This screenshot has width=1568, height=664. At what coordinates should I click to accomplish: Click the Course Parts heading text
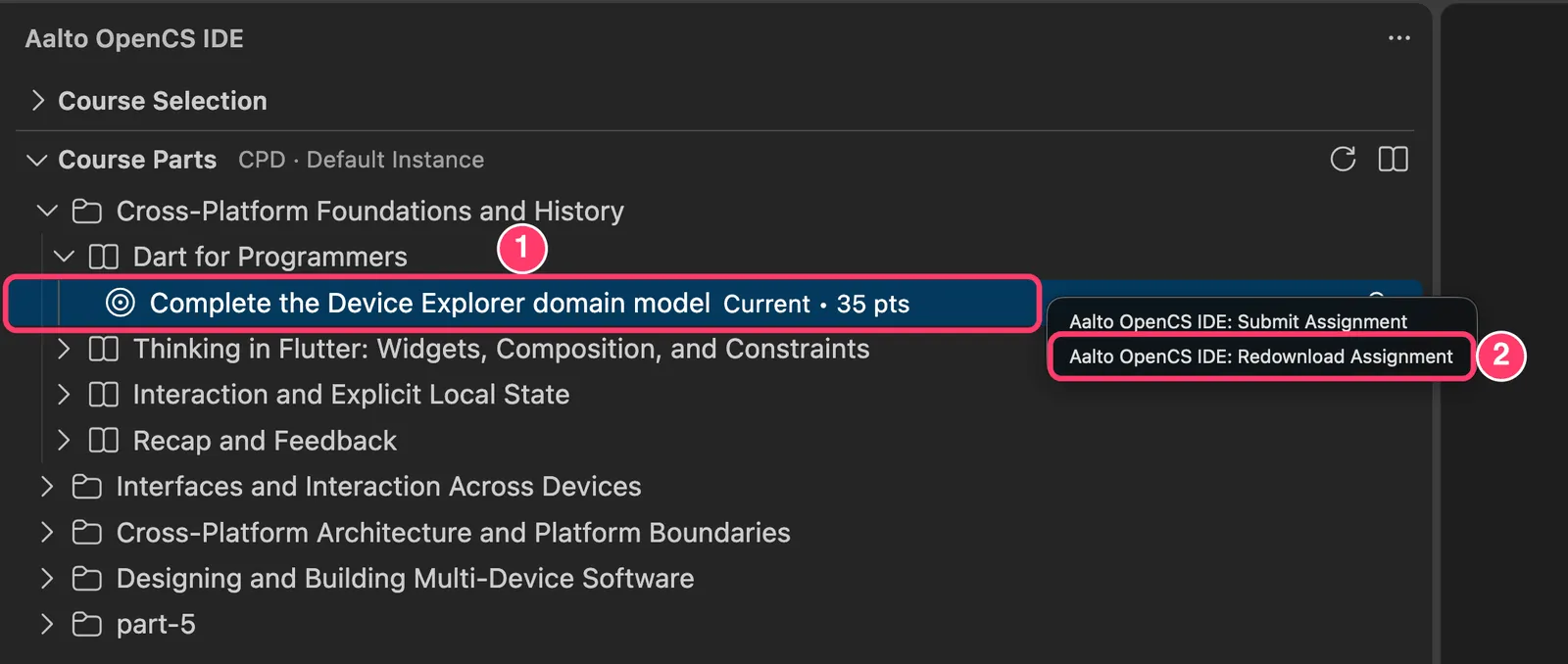[137, 160]
